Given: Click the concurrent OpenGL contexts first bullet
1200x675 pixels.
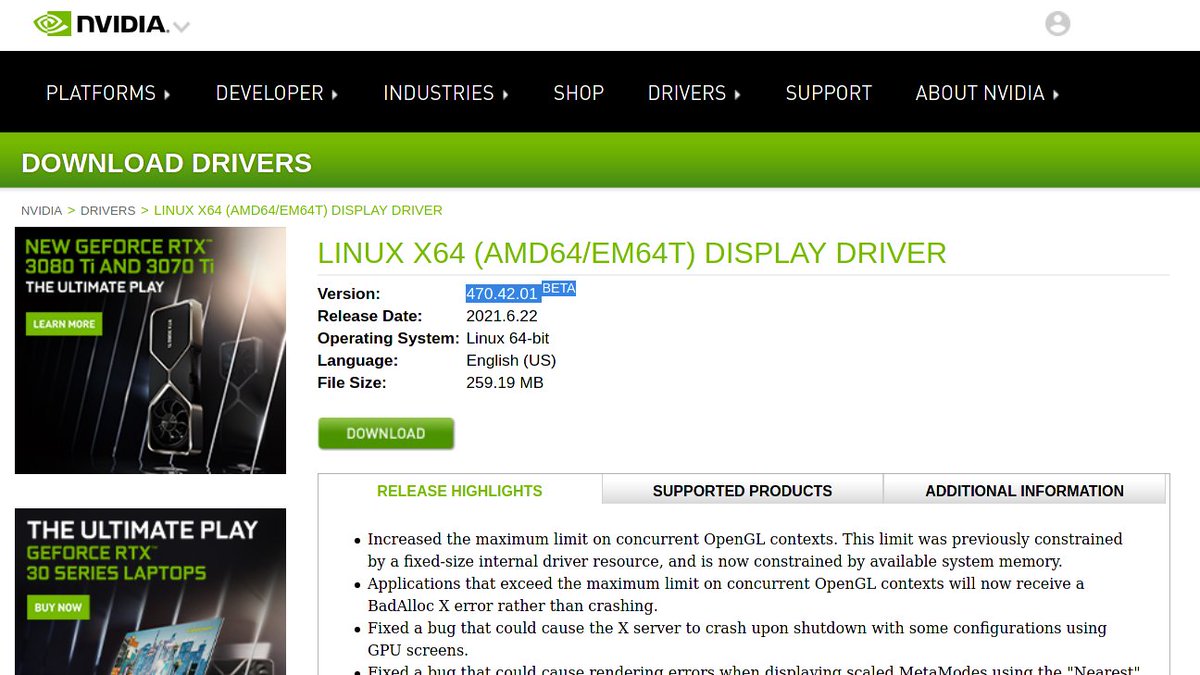Looking at the screenshot, I should [745, 550].
